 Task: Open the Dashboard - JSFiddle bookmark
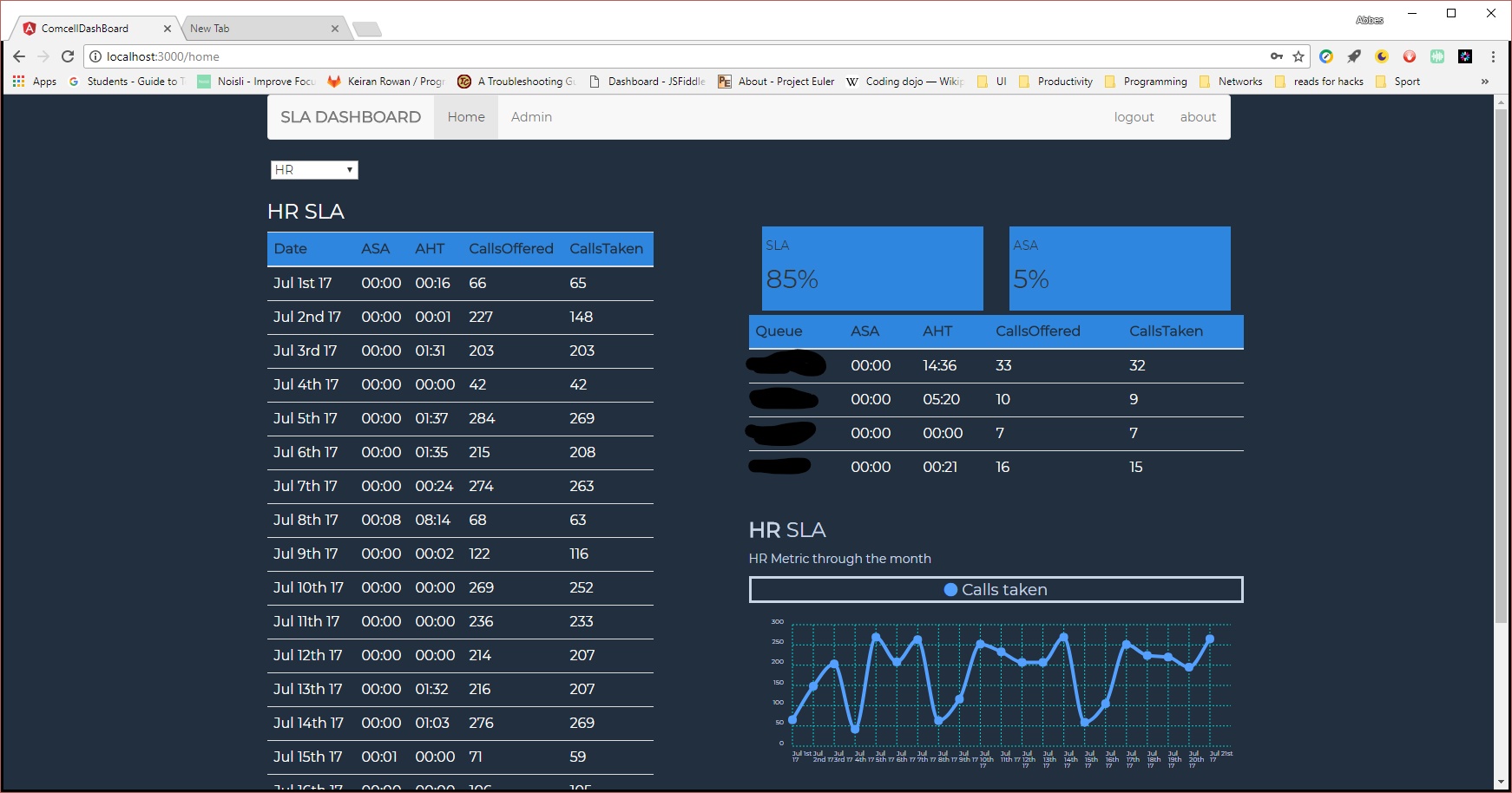(647, 82)
